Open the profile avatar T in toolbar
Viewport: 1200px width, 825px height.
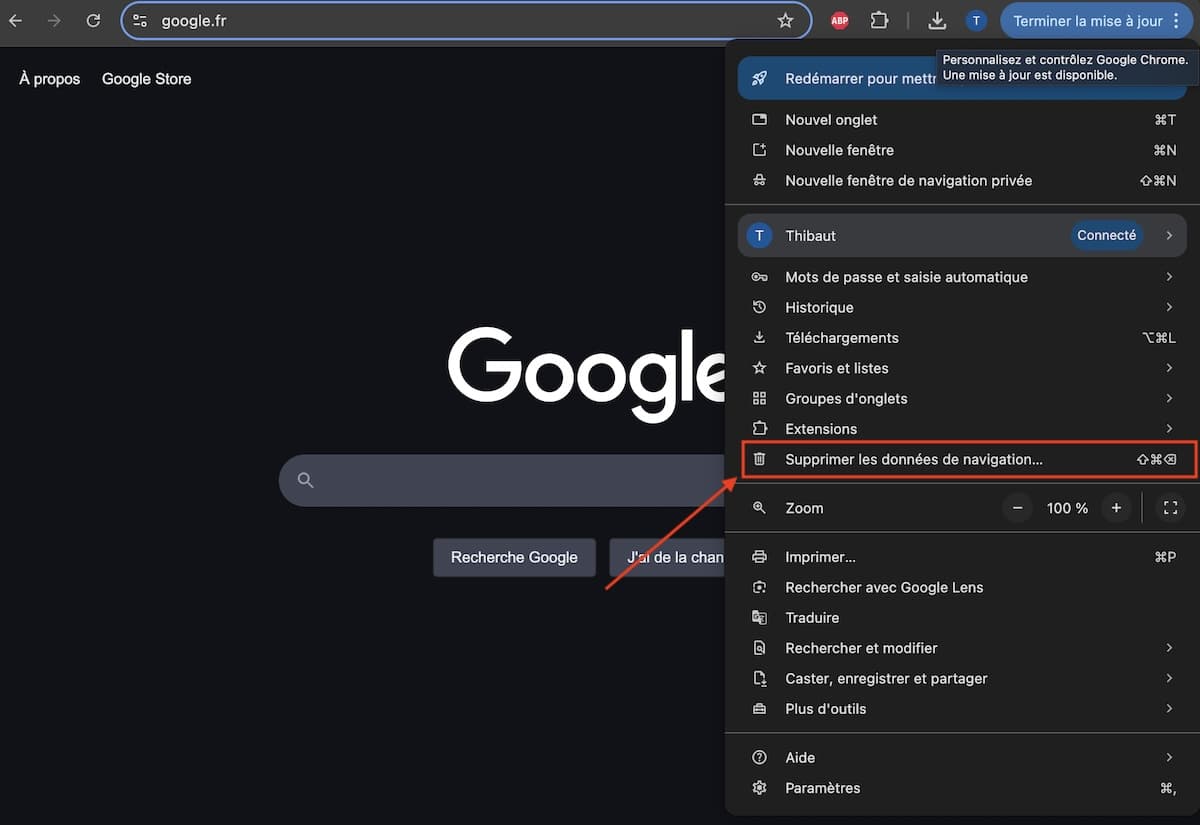coord(976,20)
